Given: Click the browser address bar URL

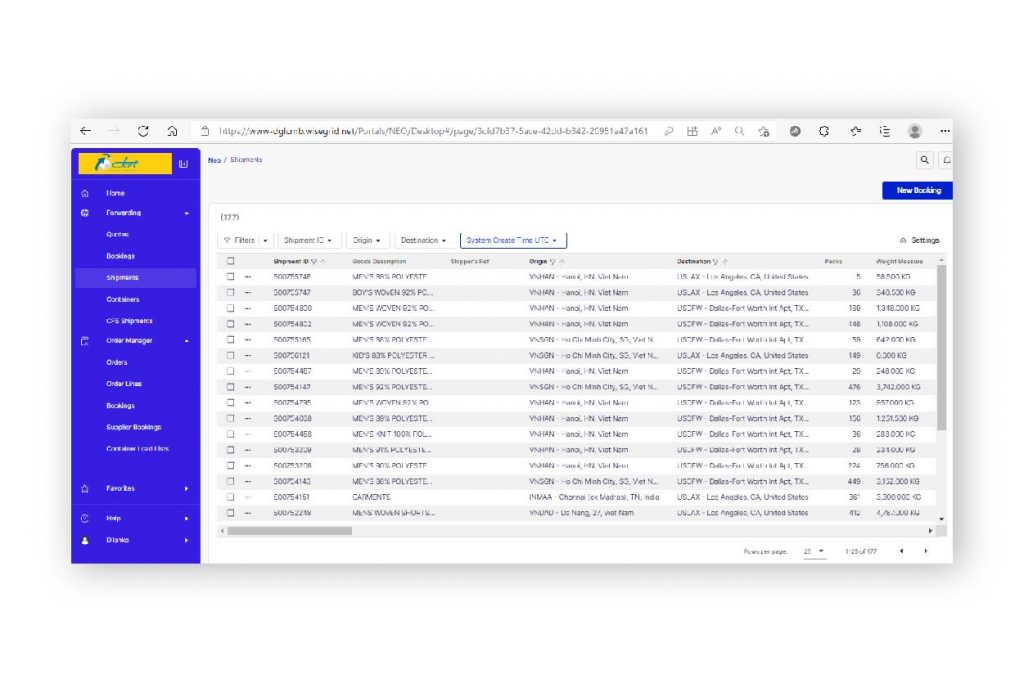Looking at the screenshot, I should [432, 131].
